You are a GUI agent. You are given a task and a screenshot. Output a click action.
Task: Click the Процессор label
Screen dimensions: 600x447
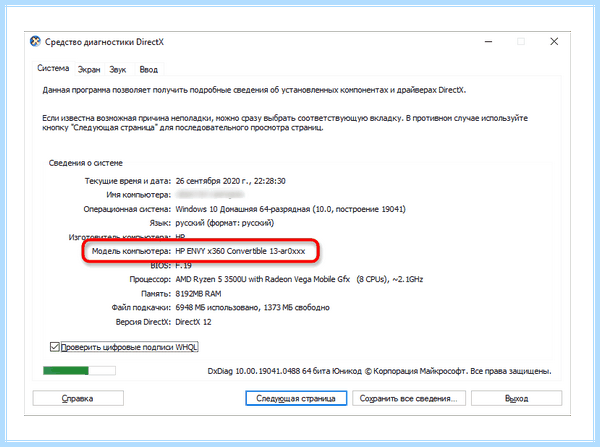150,279
